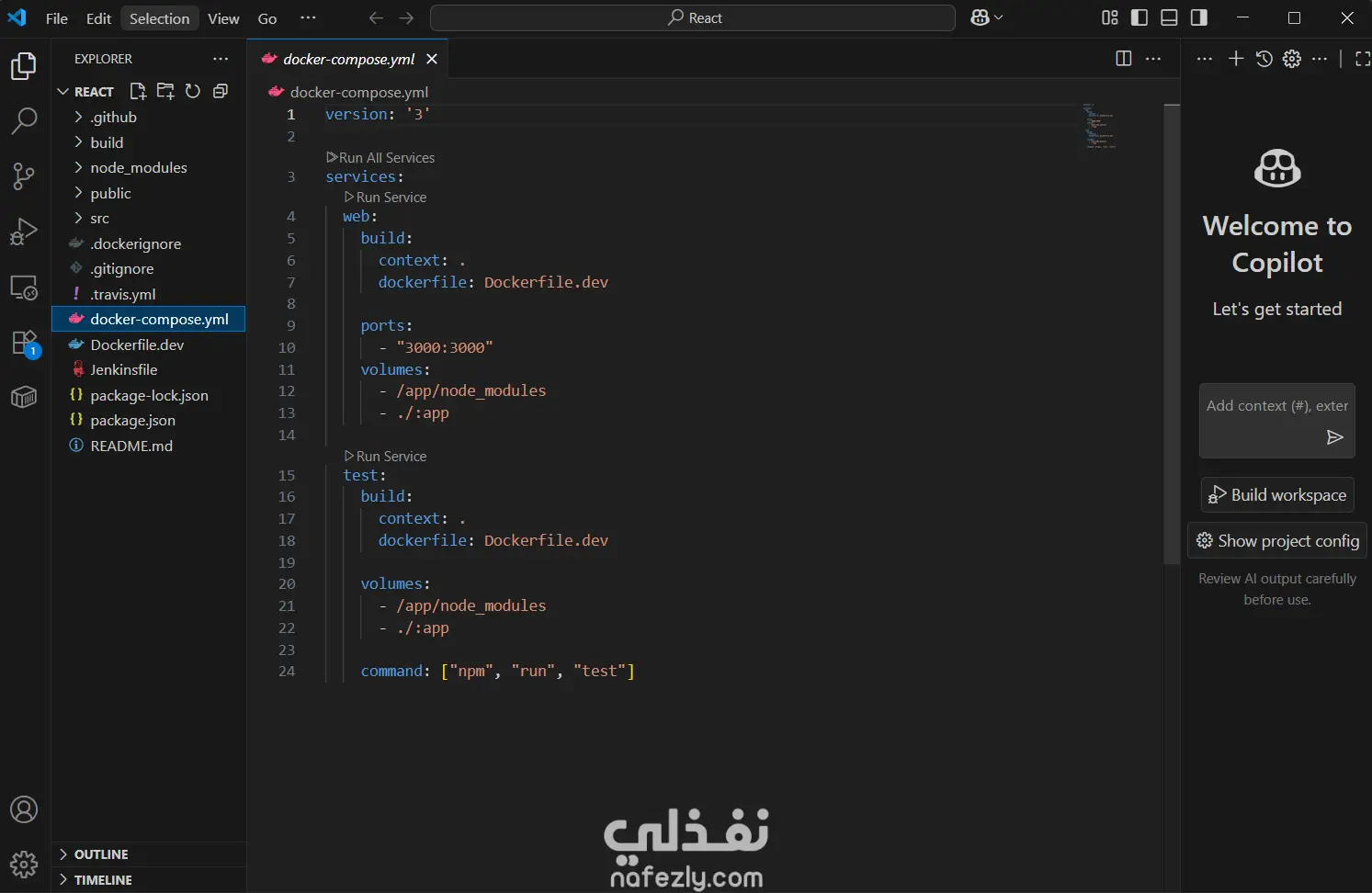Expand the public folder
The image size is (1372, 893).
pos(149,193)
